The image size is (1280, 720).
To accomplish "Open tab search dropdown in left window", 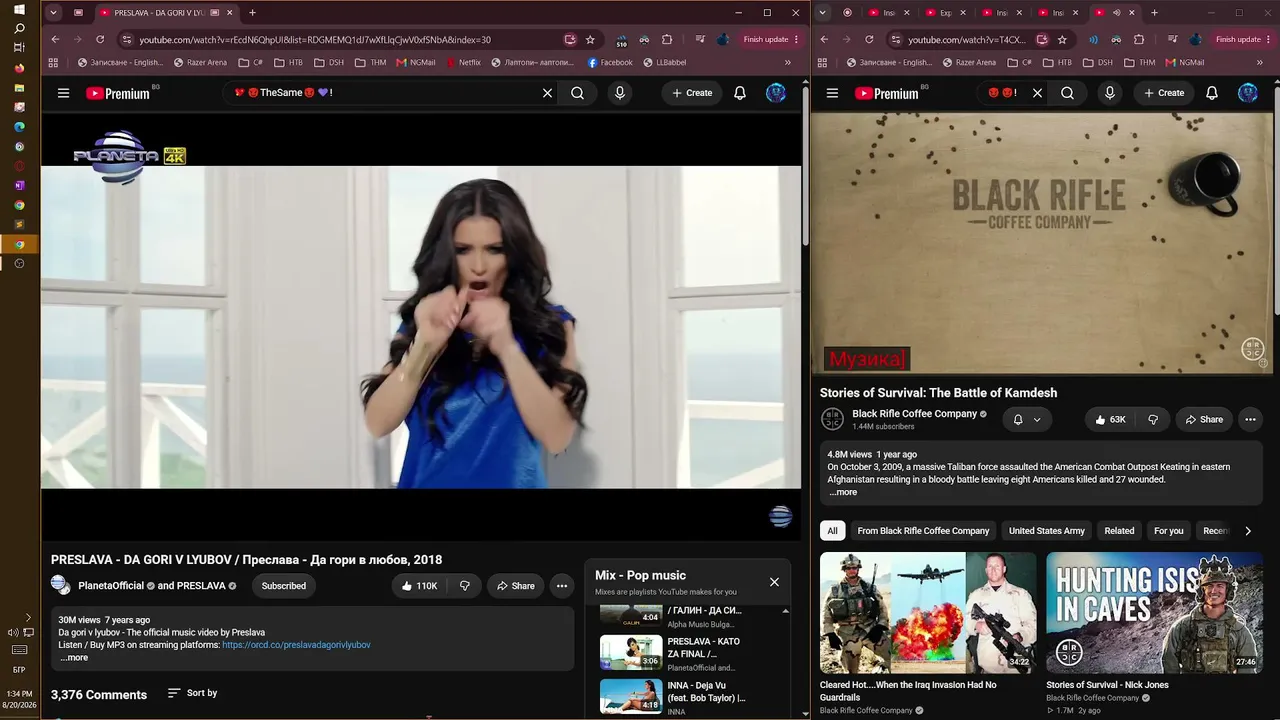I will [x=53, y=13].
